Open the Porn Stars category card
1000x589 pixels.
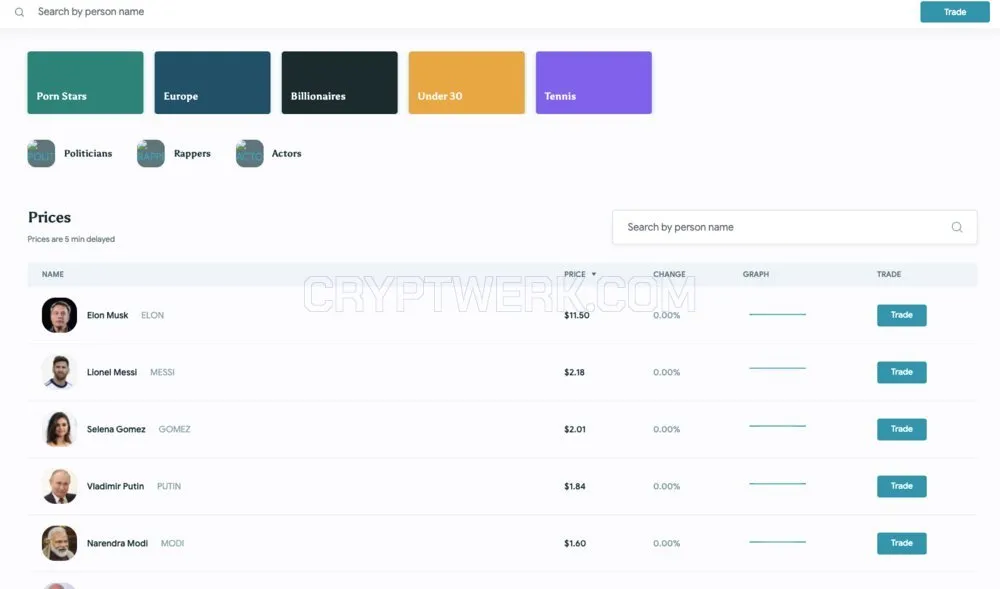(85, 83)
